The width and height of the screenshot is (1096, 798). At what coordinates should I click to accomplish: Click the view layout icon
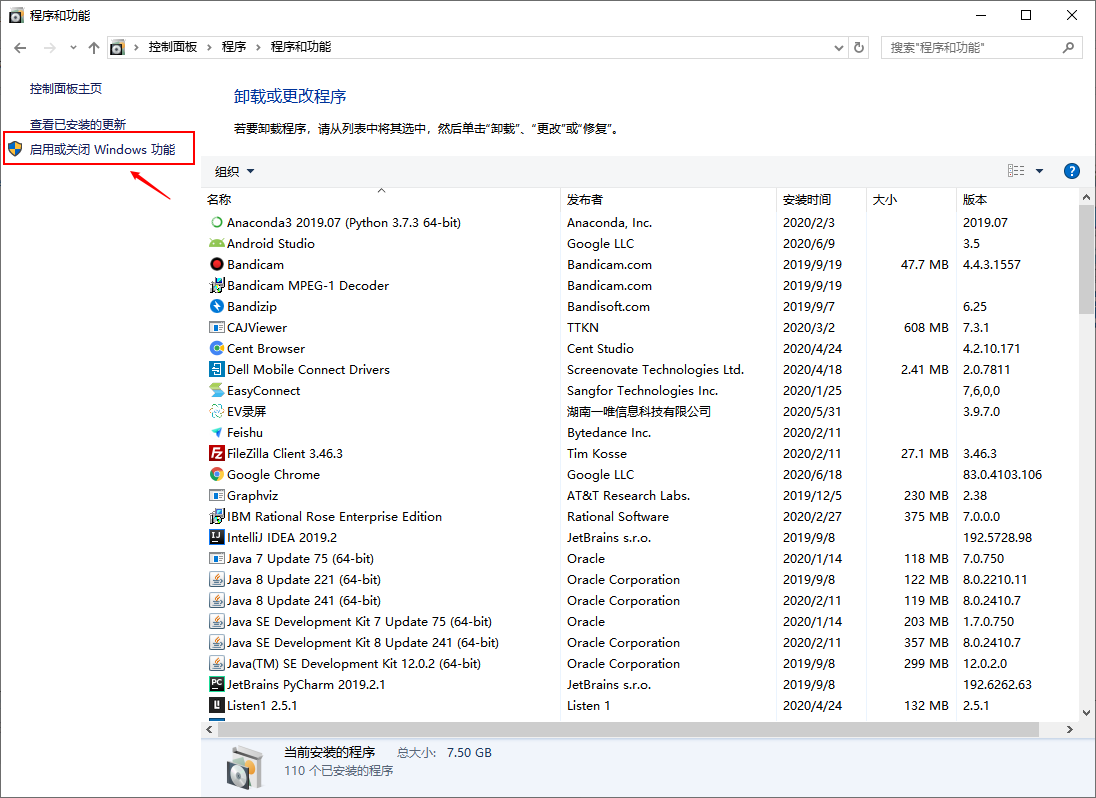coord(1016,171)
